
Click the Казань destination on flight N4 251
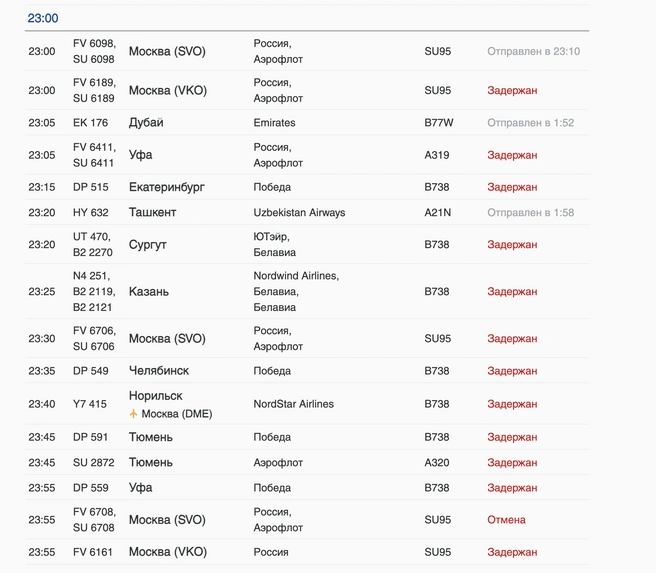click(x=149, y=292)
